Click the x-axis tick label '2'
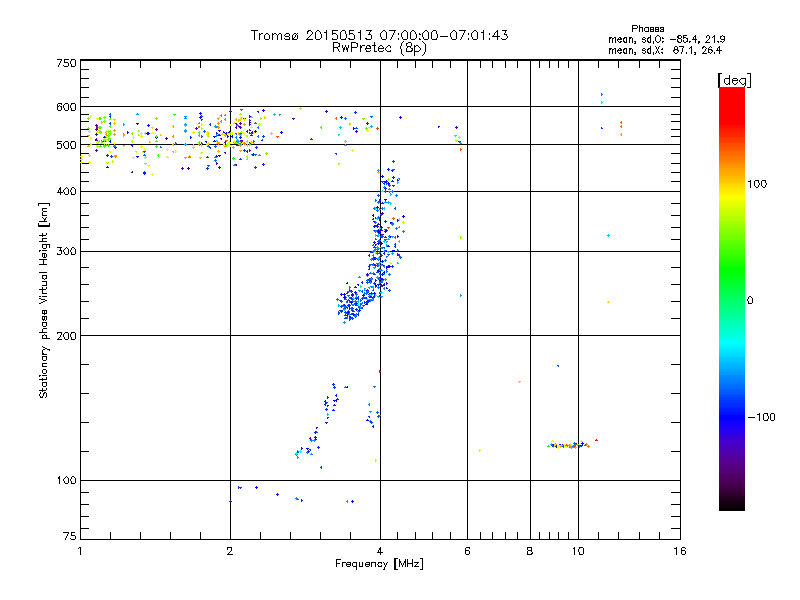This screenshot has height=600, width=800. [x=230, y=551]
